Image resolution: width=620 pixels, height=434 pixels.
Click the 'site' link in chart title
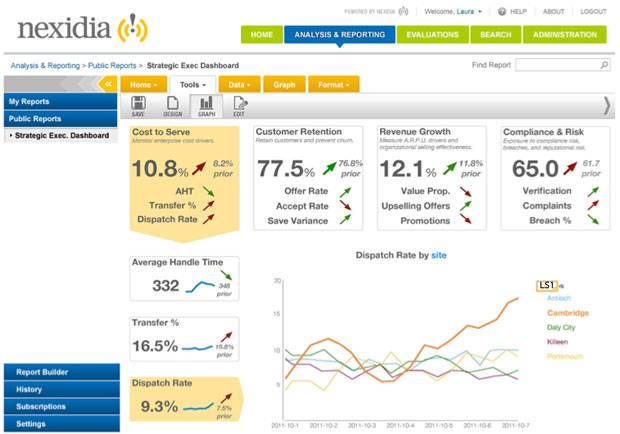coord(439,255)
